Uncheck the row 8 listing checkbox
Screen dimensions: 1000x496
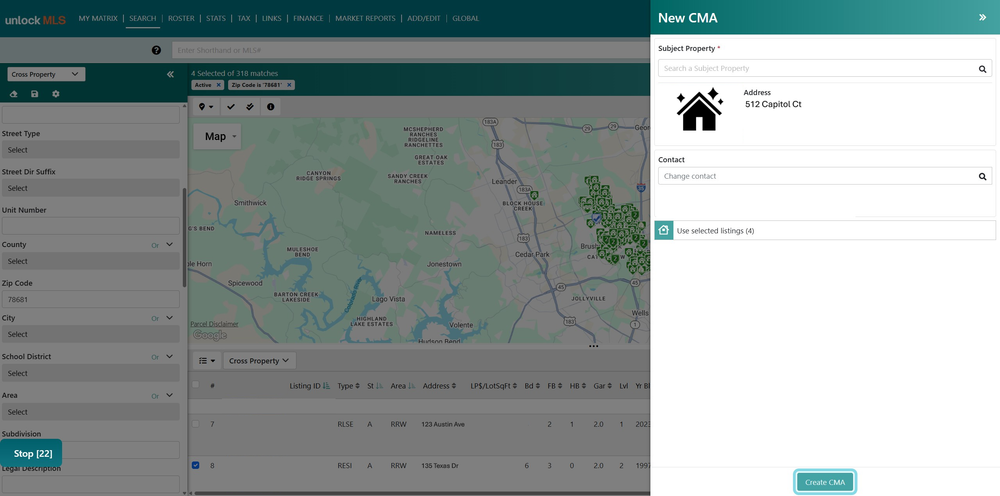196,465
